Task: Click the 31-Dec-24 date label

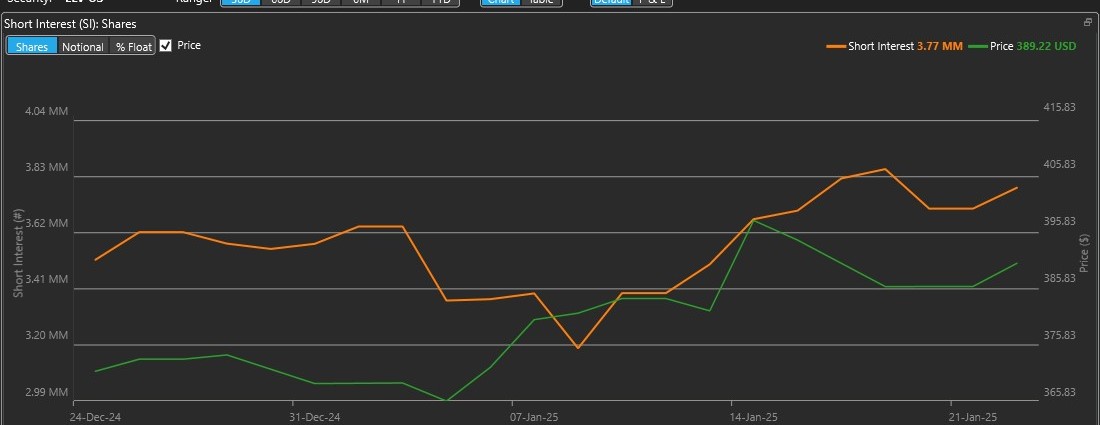Action: (316, 417)
